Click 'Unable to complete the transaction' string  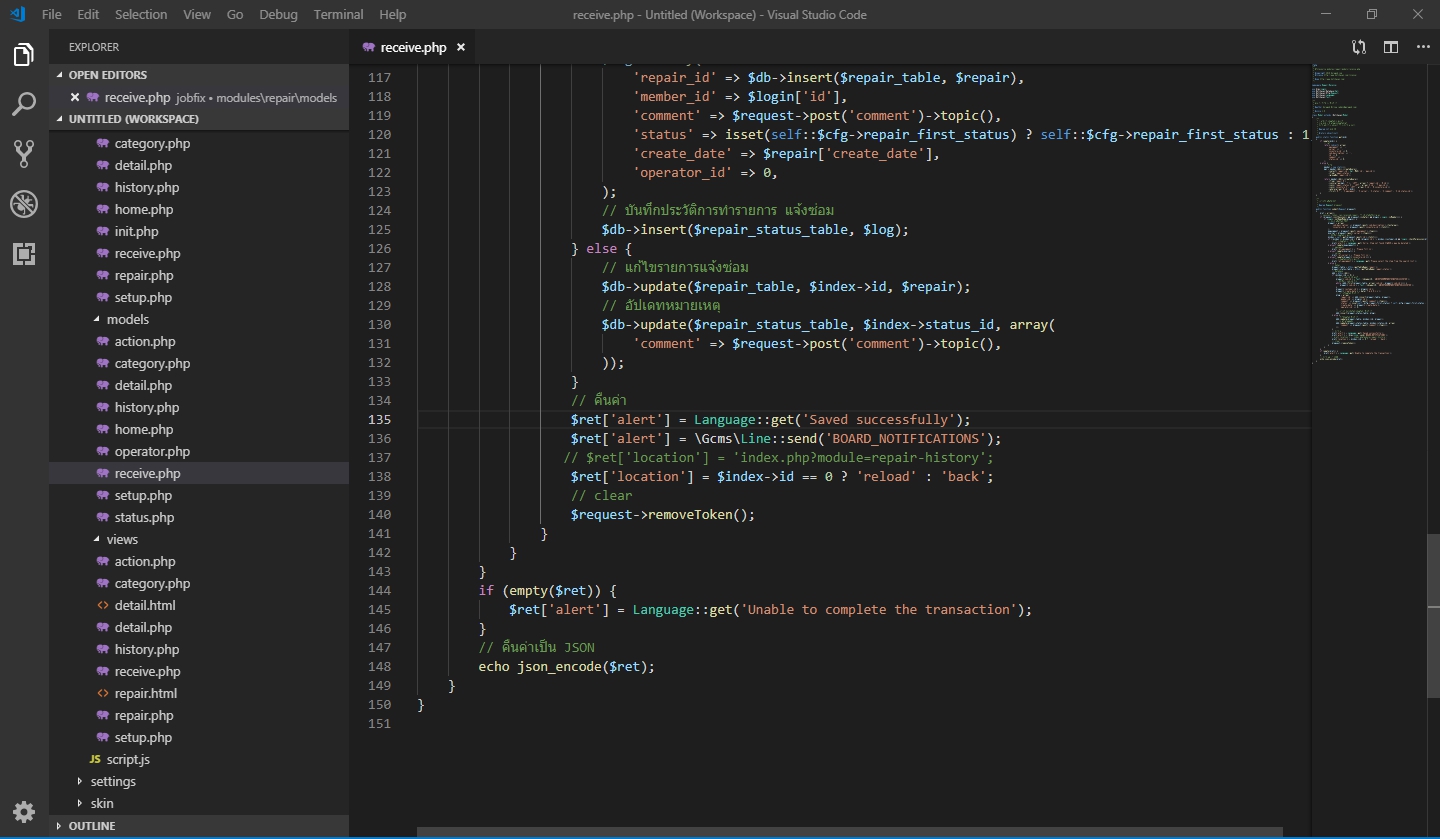(x=882, y=609)
